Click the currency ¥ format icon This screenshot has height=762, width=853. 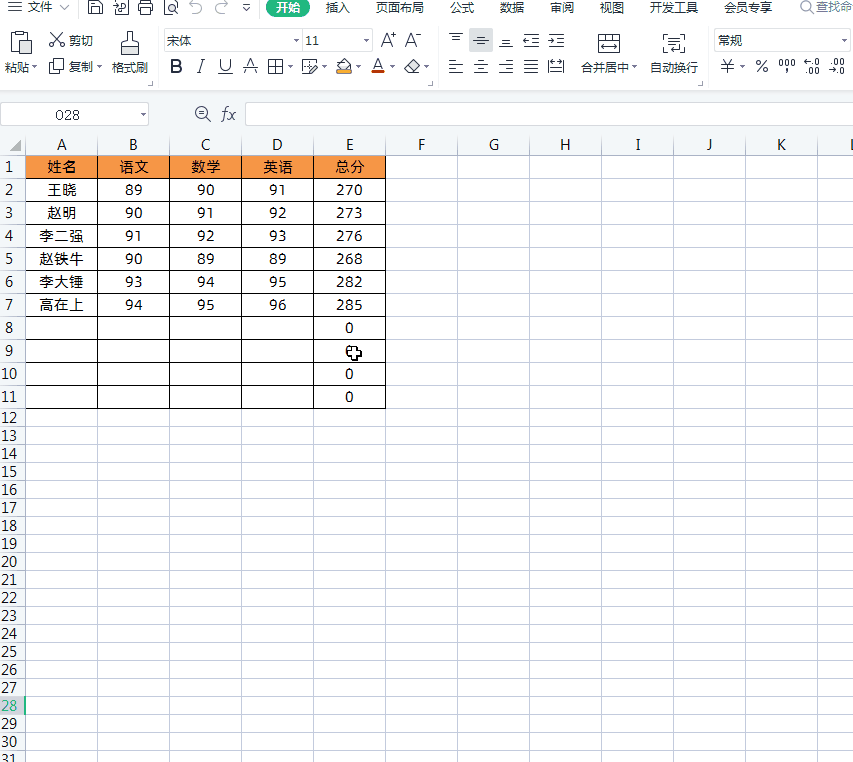(x=727, y=66)
